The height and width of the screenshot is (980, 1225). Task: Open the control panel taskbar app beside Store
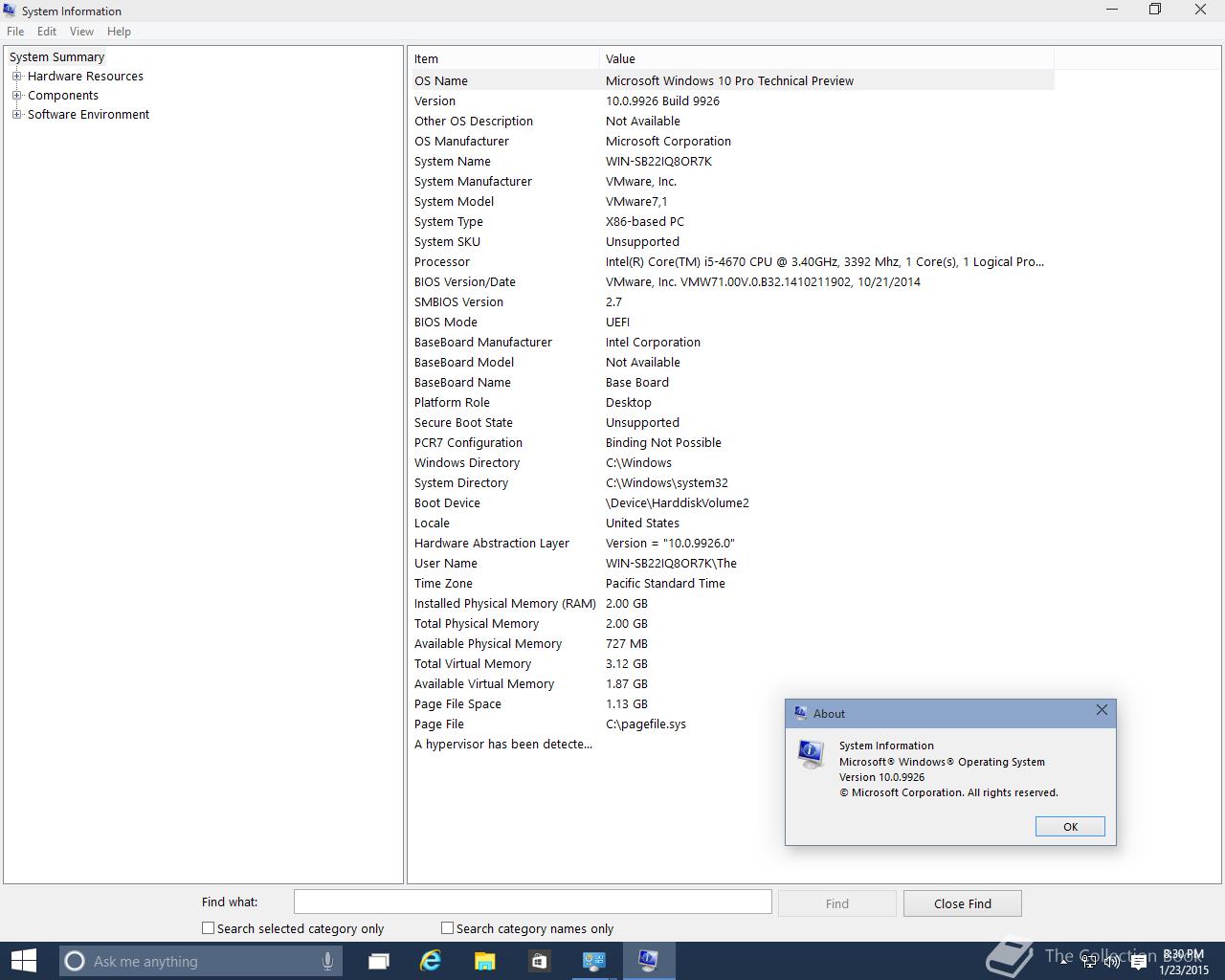pos(594,961)
